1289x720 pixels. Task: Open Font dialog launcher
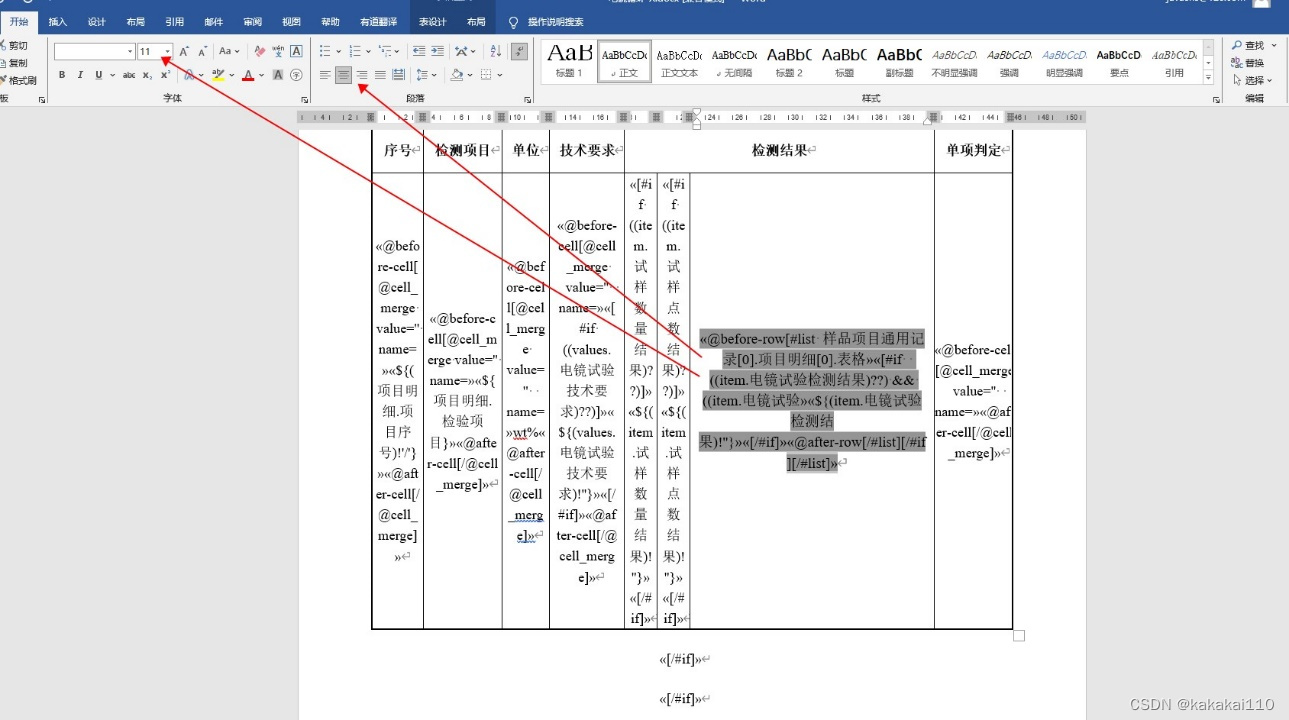[x=303, y=100]
